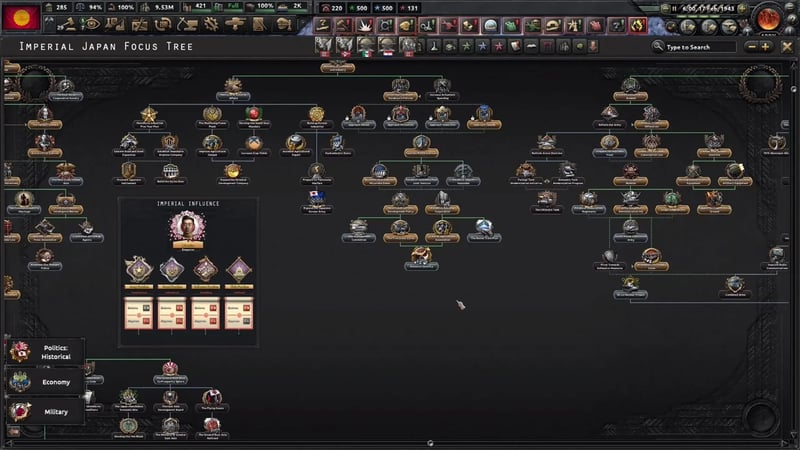Toggle the buildings focus filter

click(564, 46)
